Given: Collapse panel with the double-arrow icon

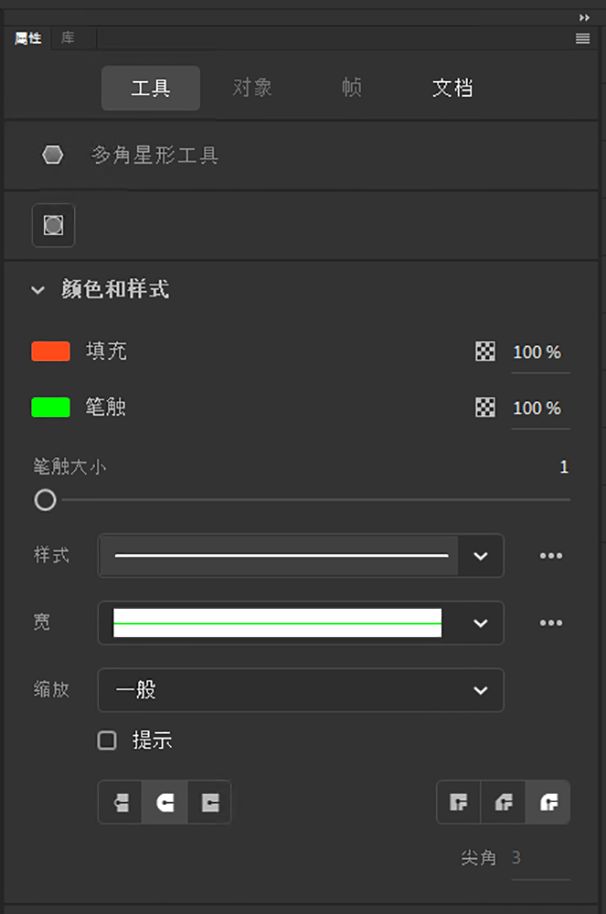Looking at the screenshot, I should point(584,17).
